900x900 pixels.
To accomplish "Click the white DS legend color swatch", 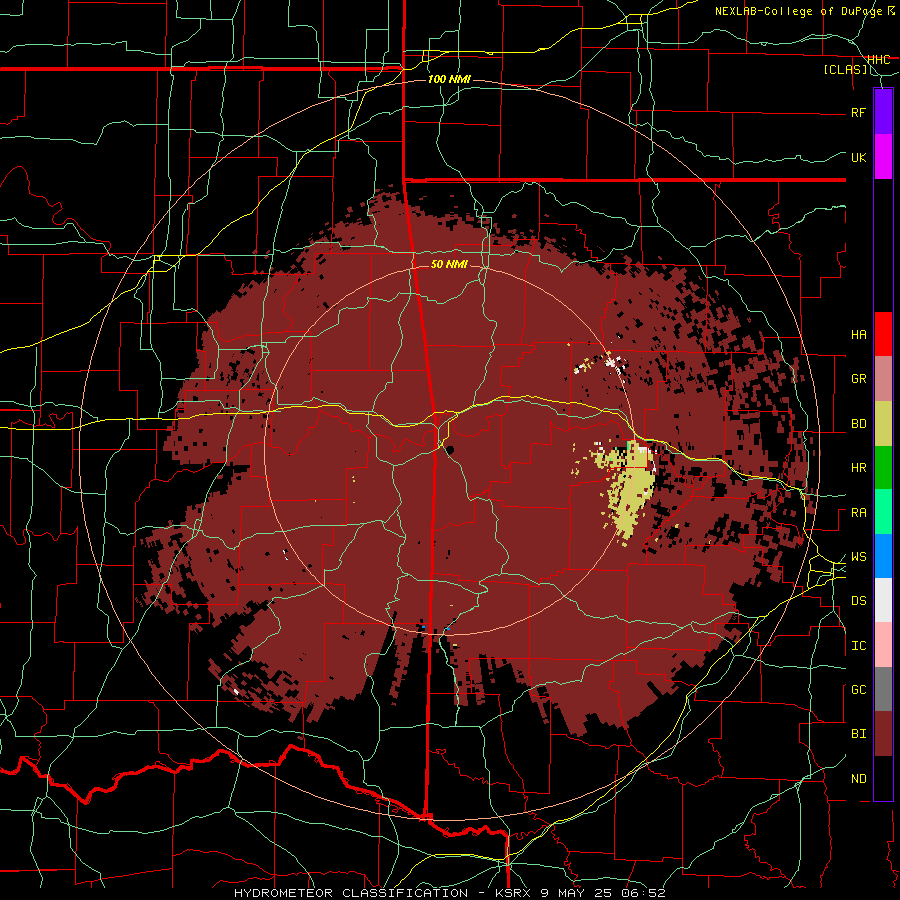I will click(x=883, y=600).
